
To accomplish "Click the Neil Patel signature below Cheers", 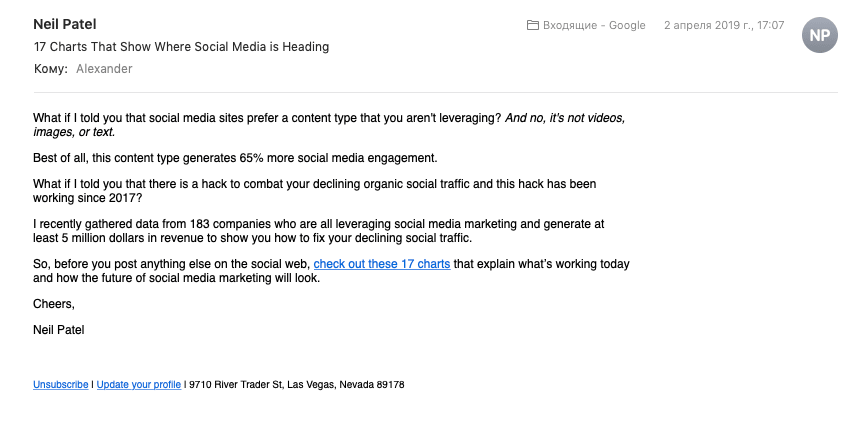I will [x=59, y=330].
